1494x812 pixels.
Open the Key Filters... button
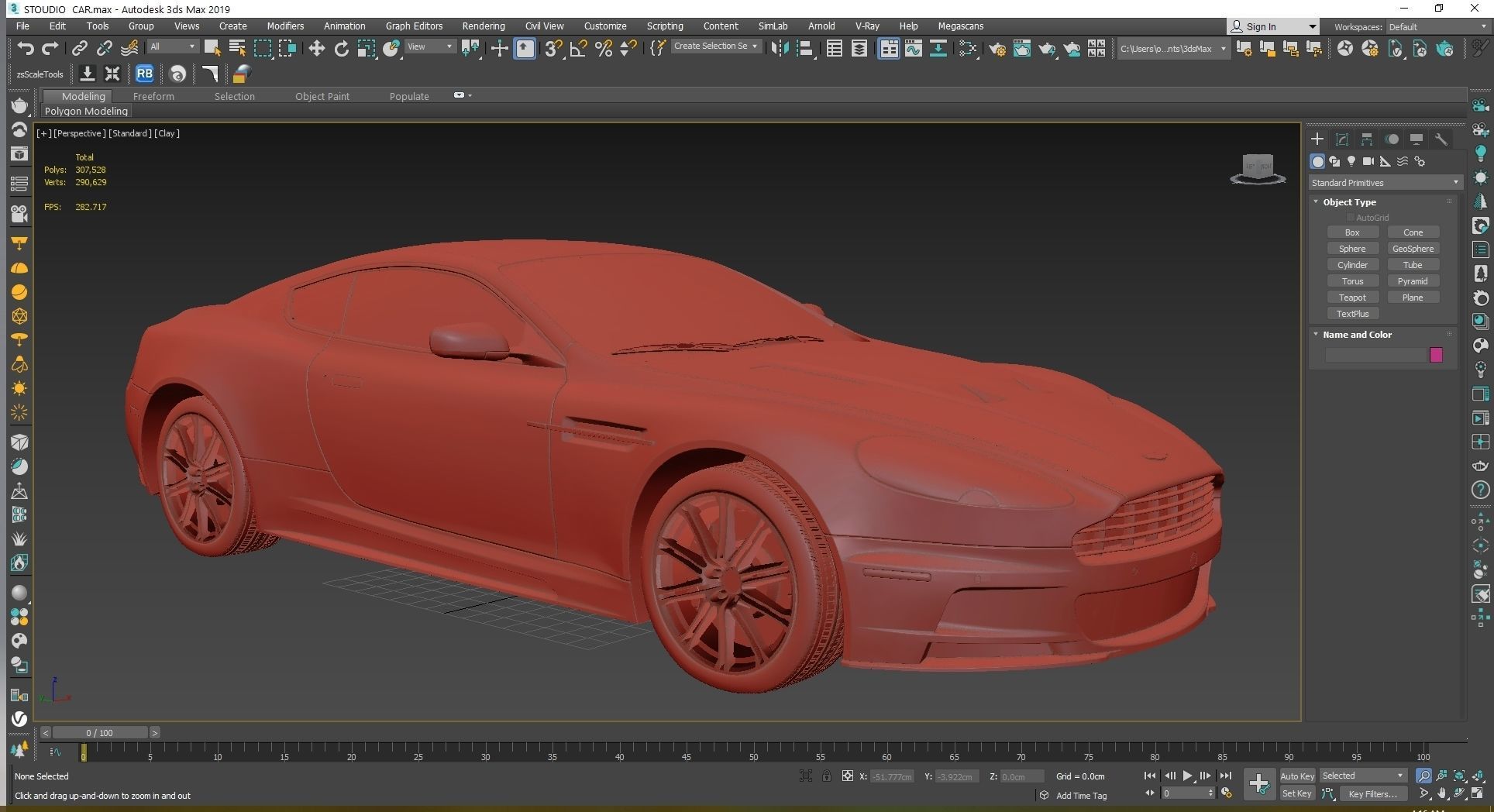[x=1372, y=793]
